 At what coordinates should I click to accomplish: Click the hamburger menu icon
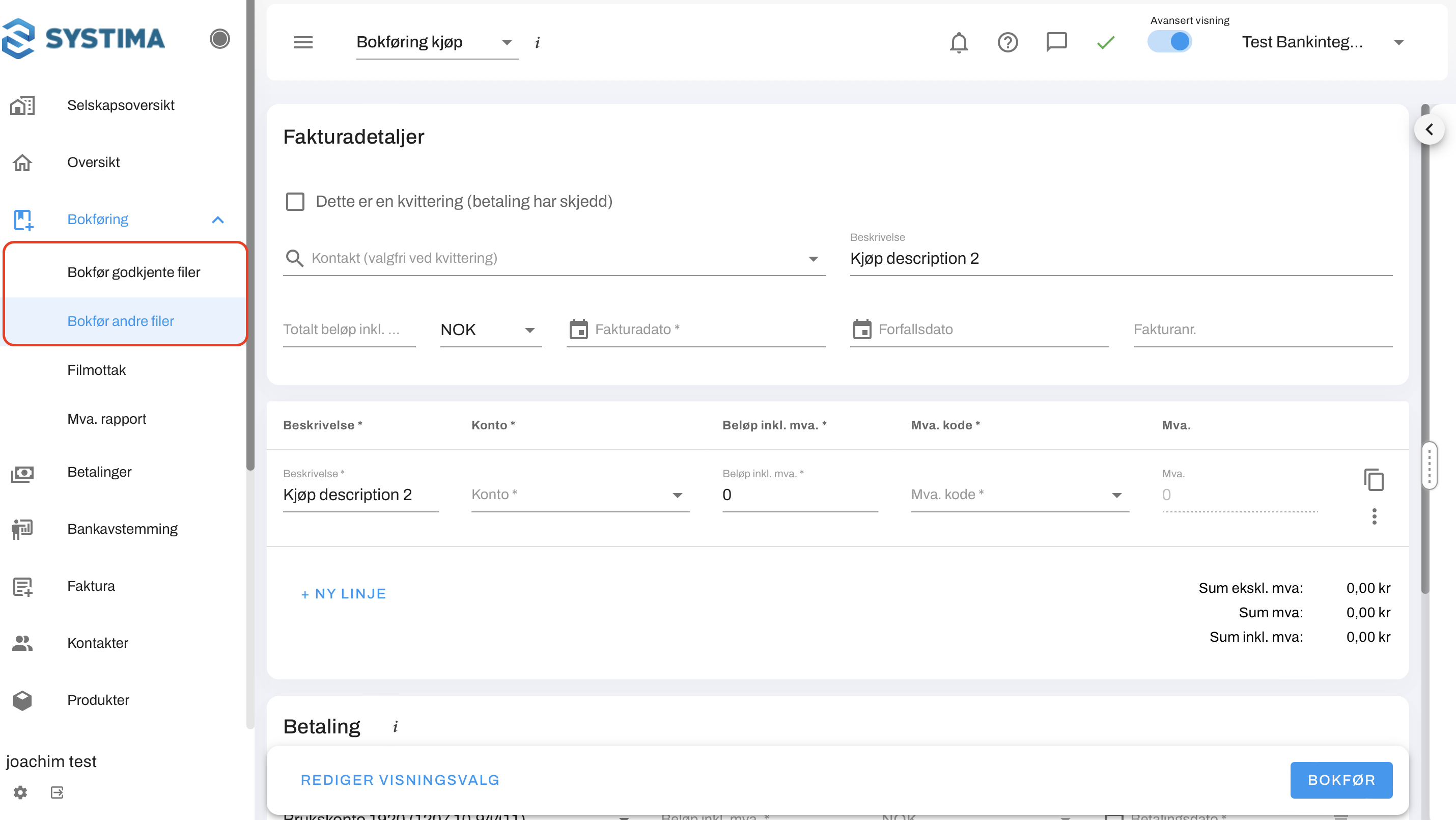(303, 42)
